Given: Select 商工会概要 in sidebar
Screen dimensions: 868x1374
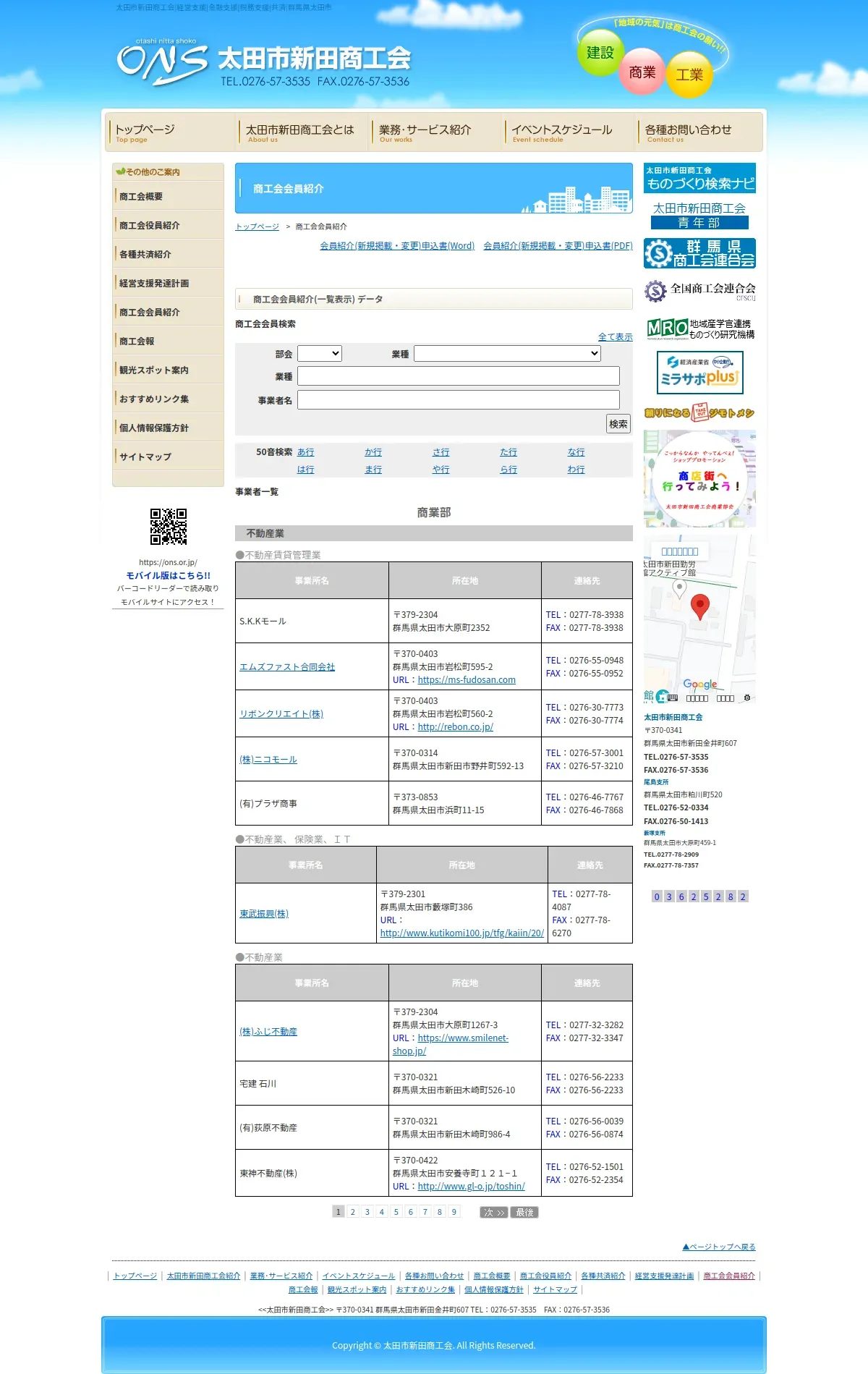Looking at the screenshot, I should [168, 196].
